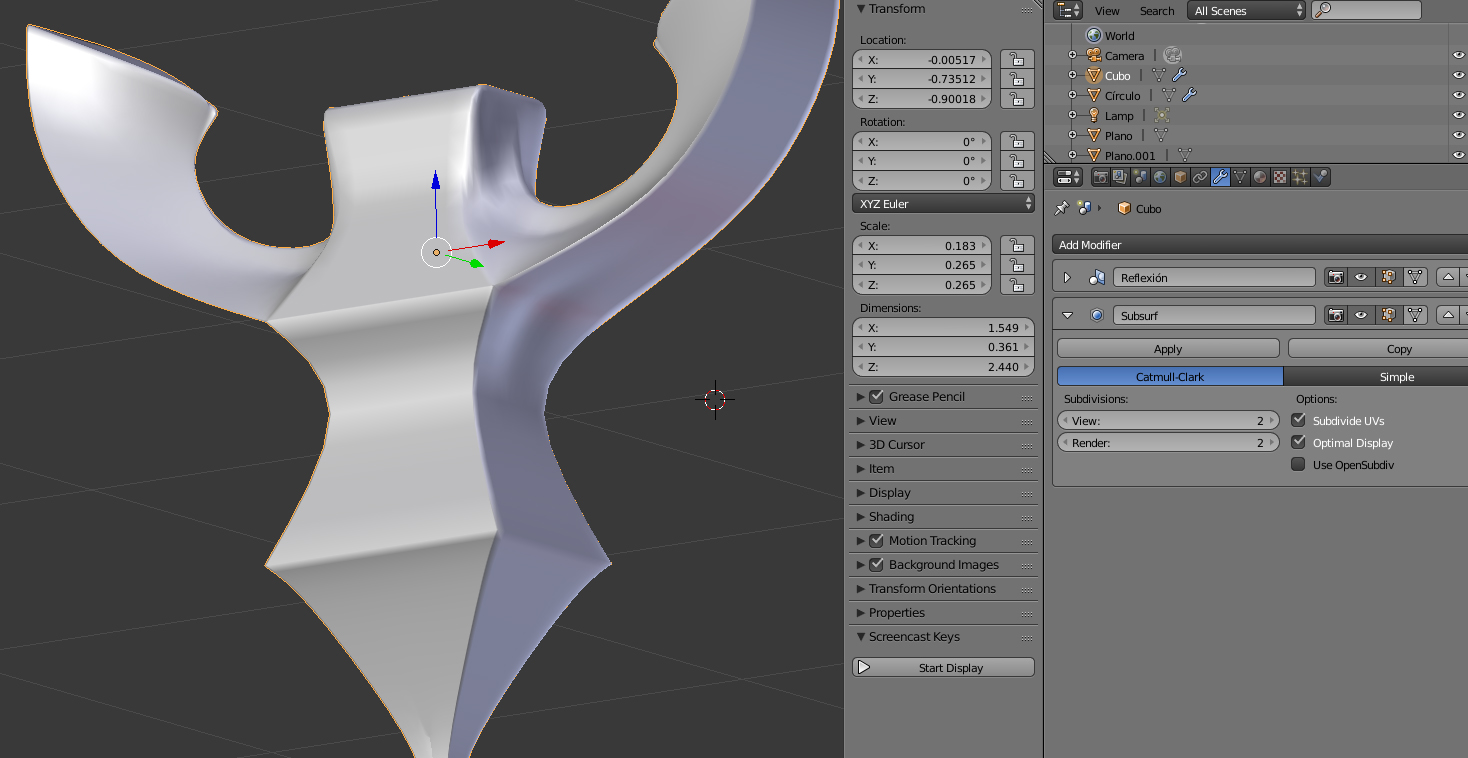Click the Apply button for Subsurf
This screenshot has width=1468, height=758.
1167,349
